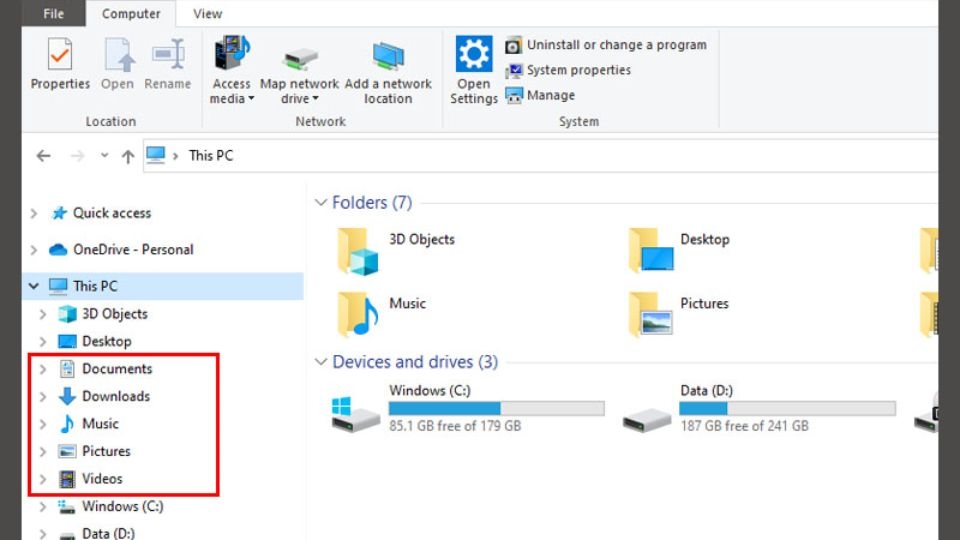Go up one level arrow

127,156
